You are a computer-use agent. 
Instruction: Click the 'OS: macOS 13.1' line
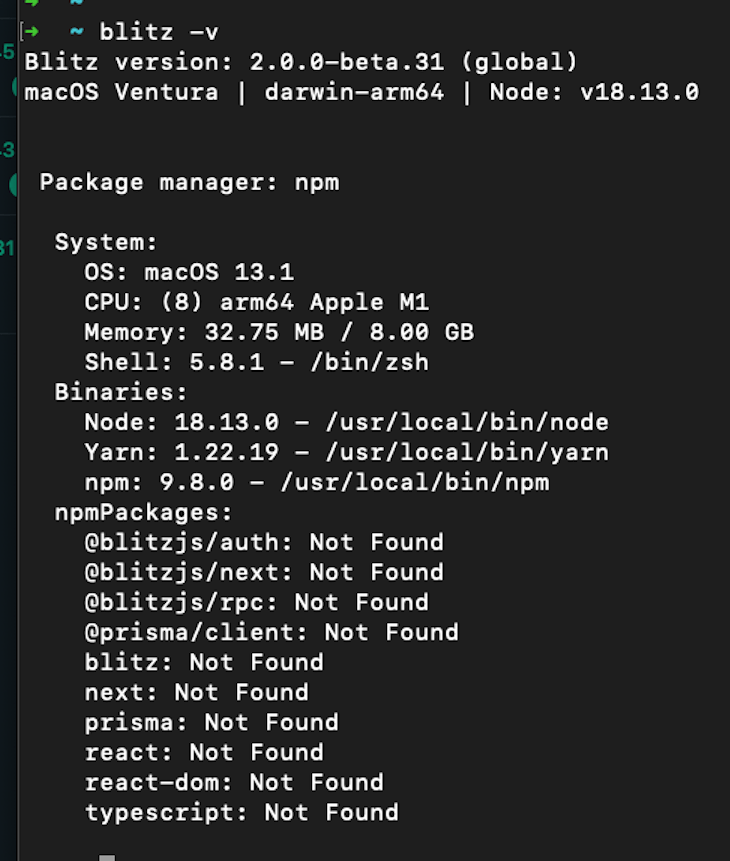pyautogui.click(x=190, y=272)
